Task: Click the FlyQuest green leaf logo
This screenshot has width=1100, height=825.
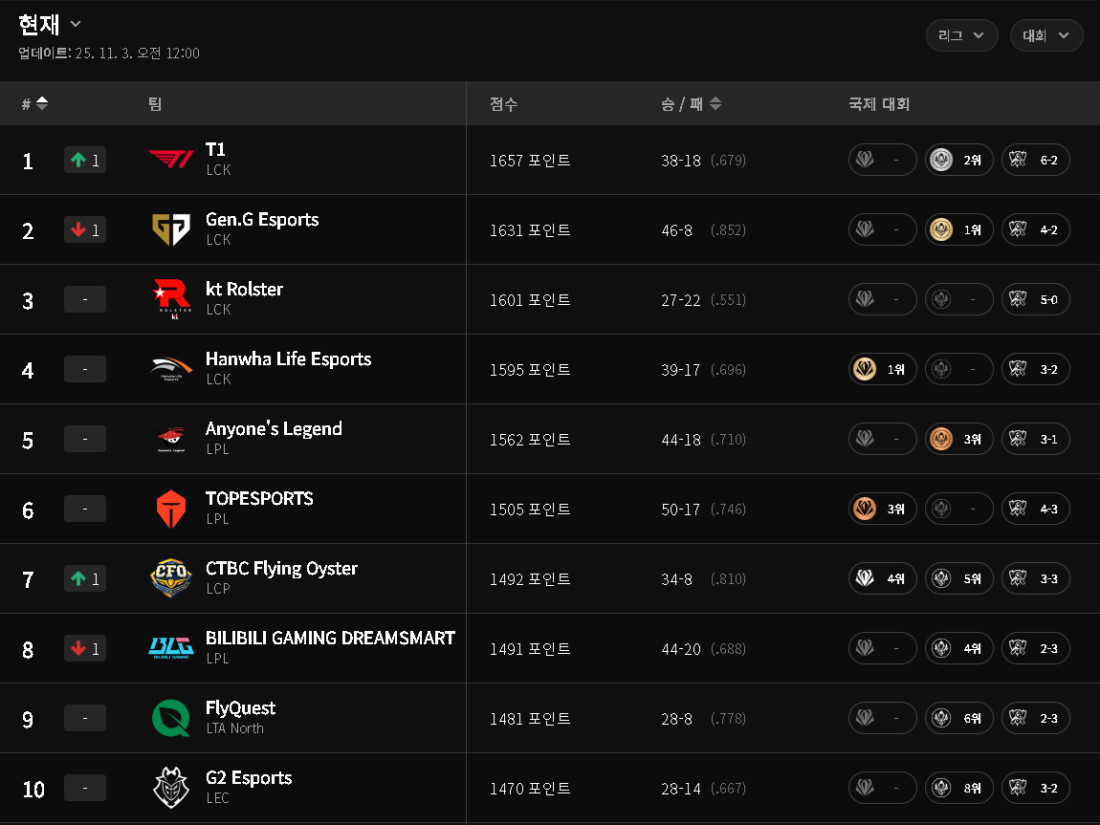Action: pos(170,718)
